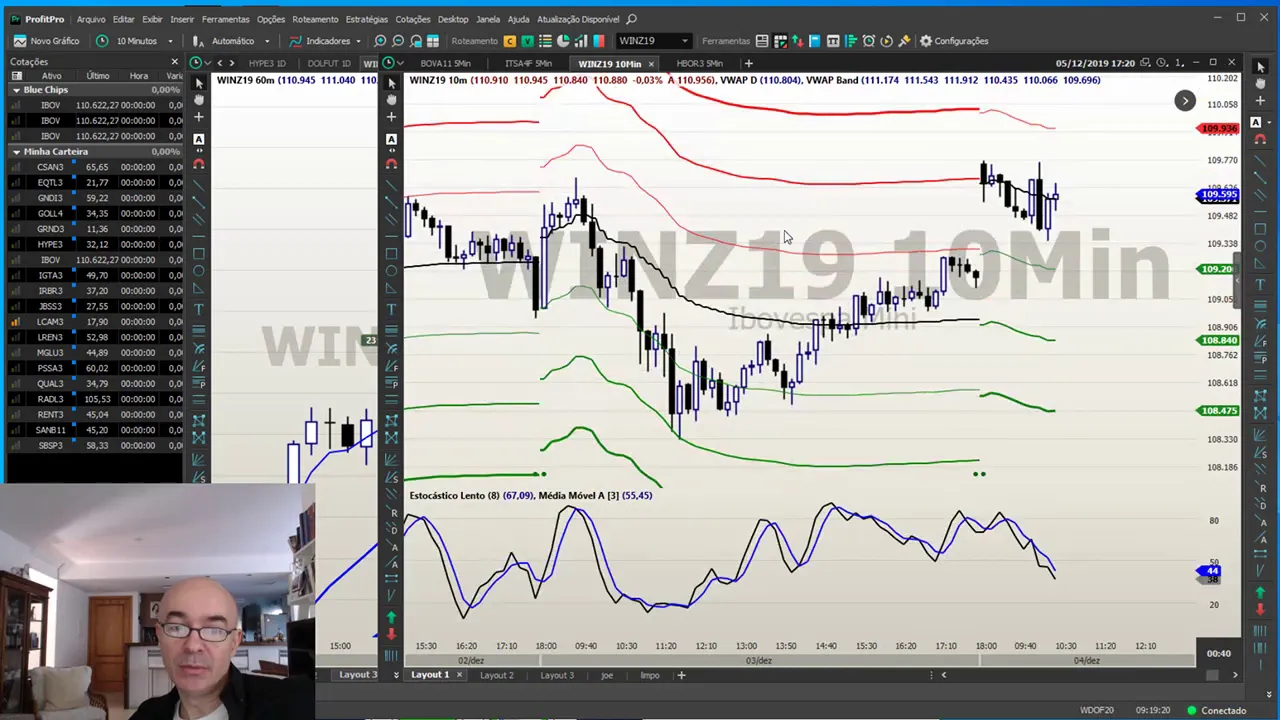Image resolution: width=1280 pixels, height=720 pixels.
Task: Open the WINZ19 symbol combo box
Action: pyautogui.click(x=653, y=41)
